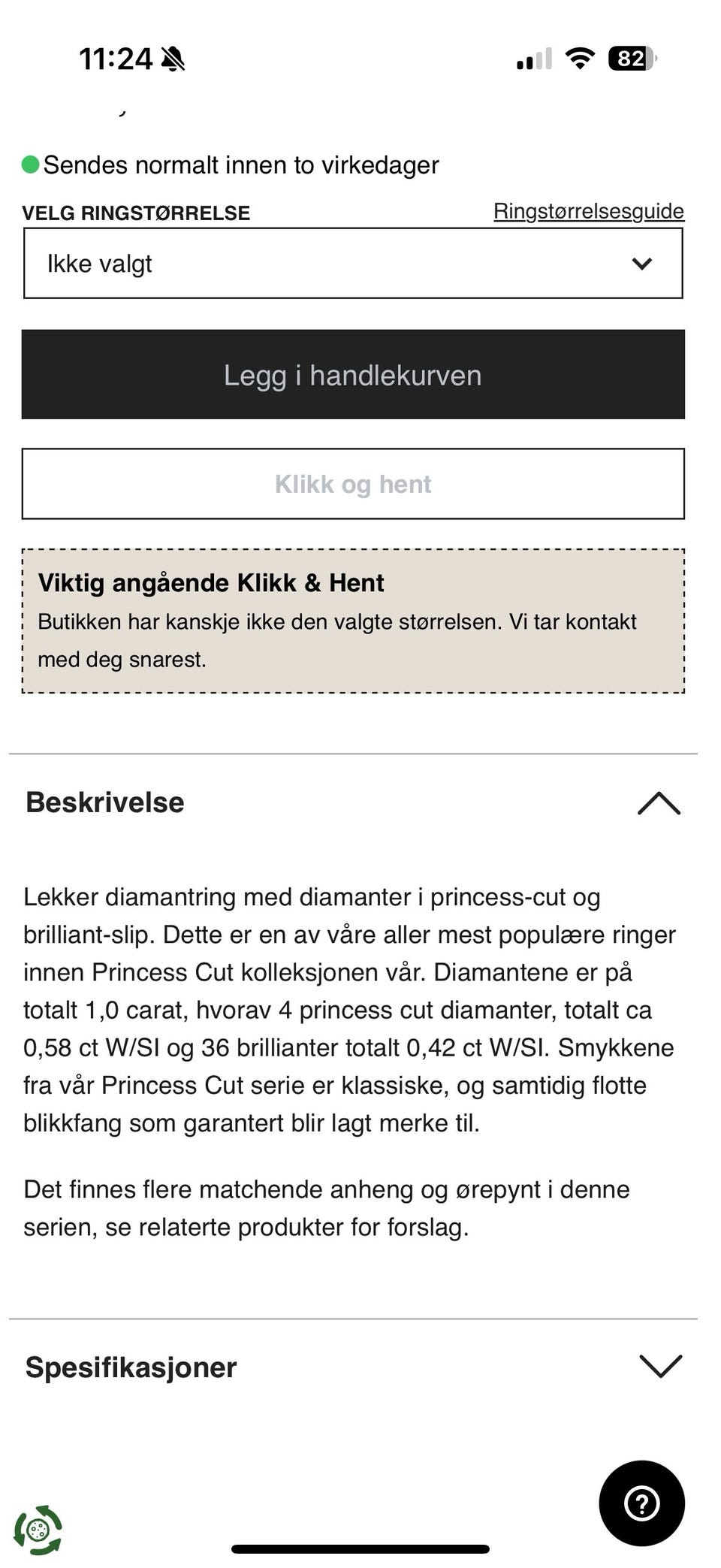Tap the green cookie settings icon

pos(38,1530)
